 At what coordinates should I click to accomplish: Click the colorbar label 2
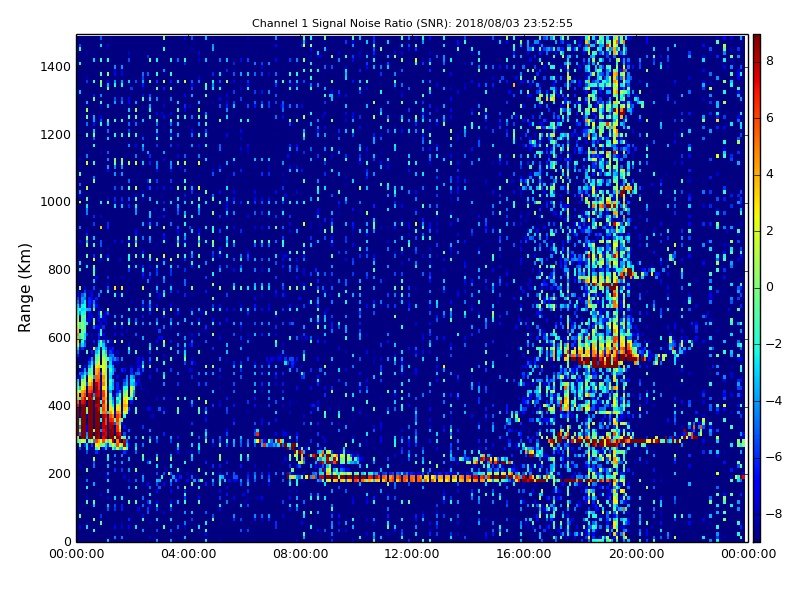770,231
